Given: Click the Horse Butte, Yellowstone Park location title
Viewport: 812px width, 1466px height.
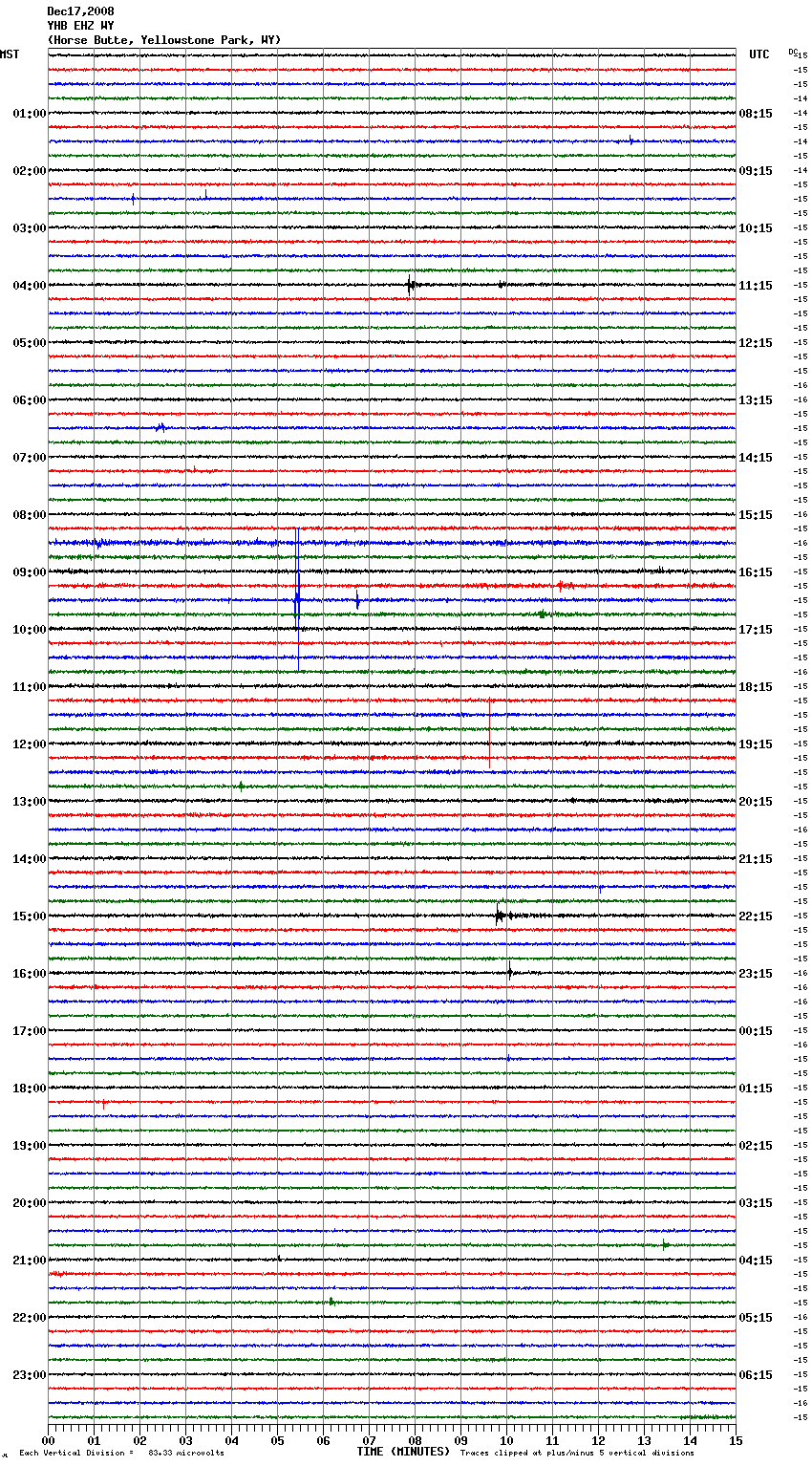Looking at the screenshot, I should point(164,40).
